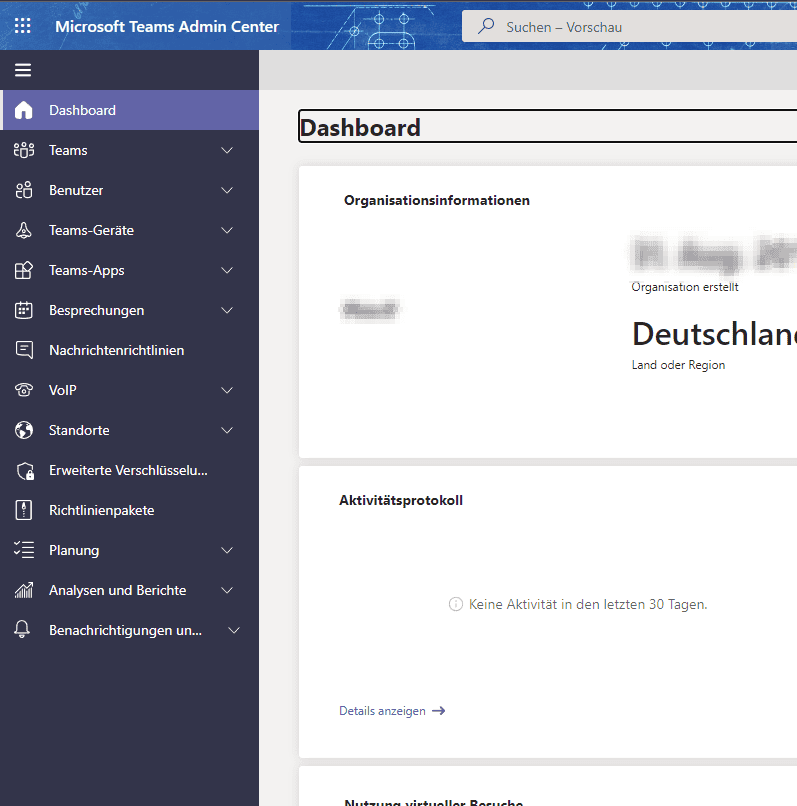
Task: Click the Teams-Geräte bell-shaped device icon
Action: click(24, 230)
